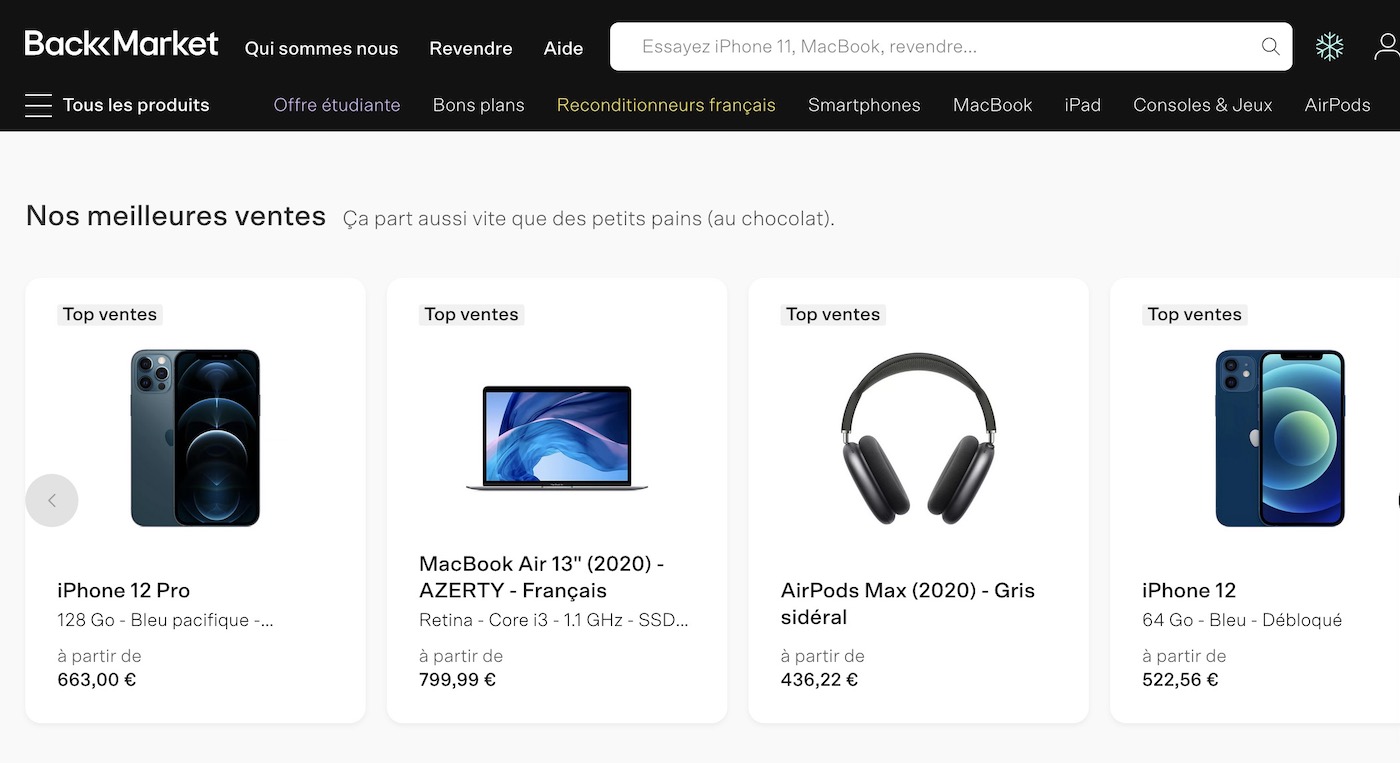Open the account profile icon
Screen dimensions: 1400x763
[x=1387, y=46]
